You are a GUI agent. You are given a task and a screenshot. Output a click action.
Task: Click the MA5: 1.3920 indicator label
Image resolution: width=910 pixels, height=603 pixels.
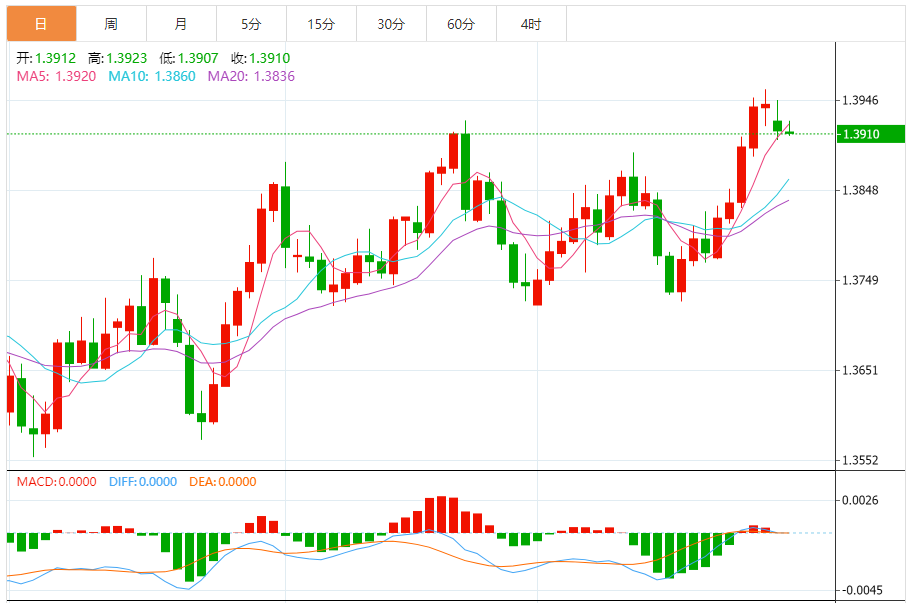click(56, 77)
